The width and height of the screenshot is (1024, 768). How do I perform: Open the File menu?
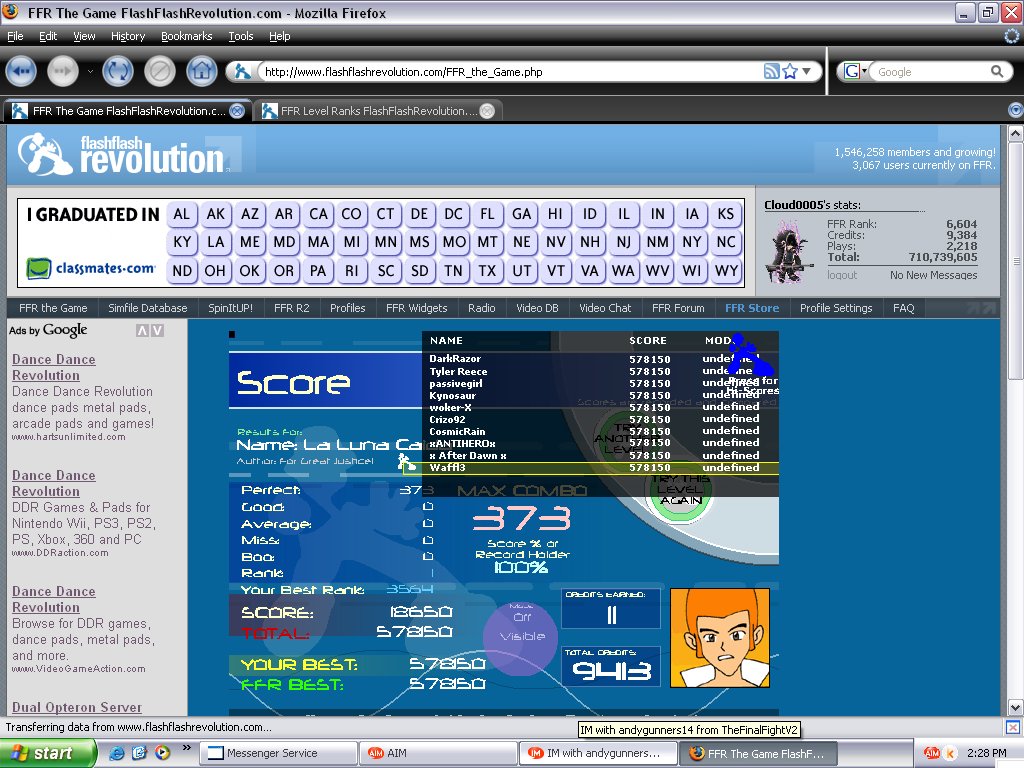15,36
